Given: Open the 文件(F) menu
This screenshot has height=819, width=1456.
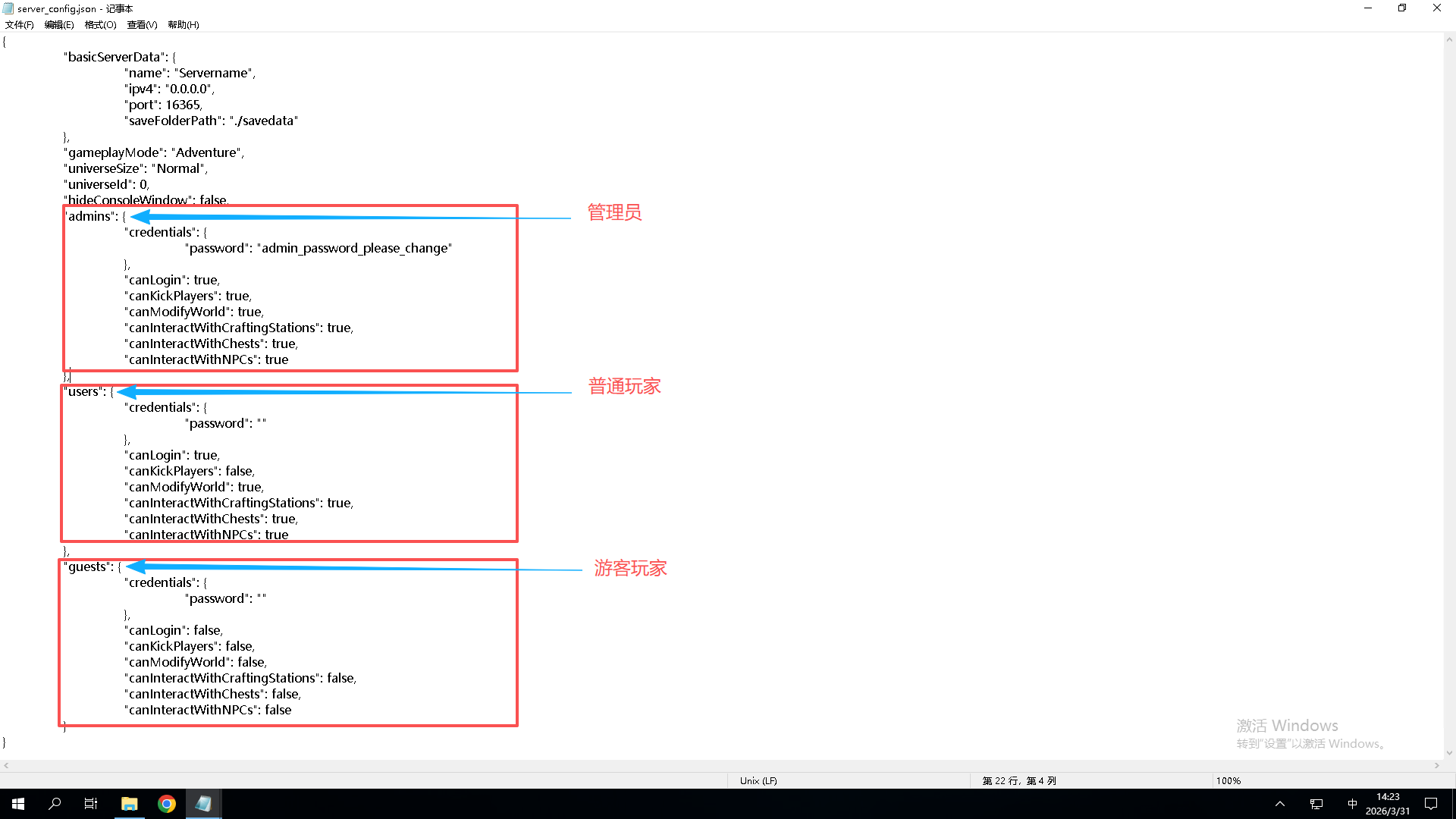Looking at the screenshot, I should 19,25.
